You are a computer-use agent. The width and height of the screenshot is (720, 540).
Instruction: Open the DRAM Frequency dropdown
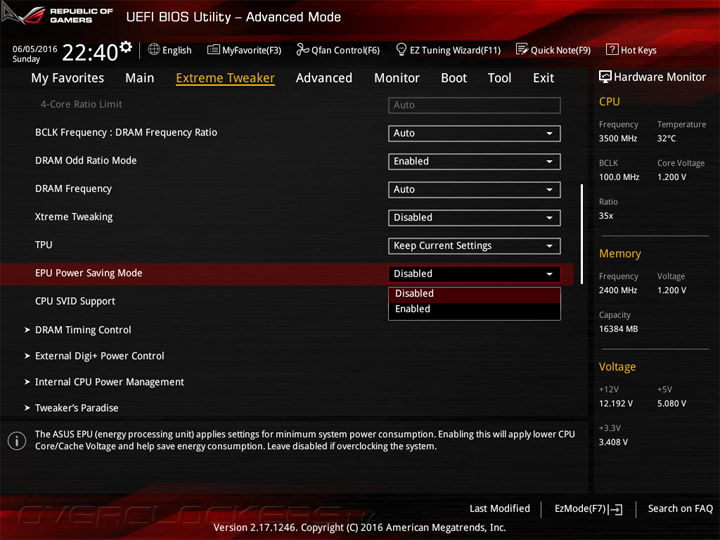[474, 190]
